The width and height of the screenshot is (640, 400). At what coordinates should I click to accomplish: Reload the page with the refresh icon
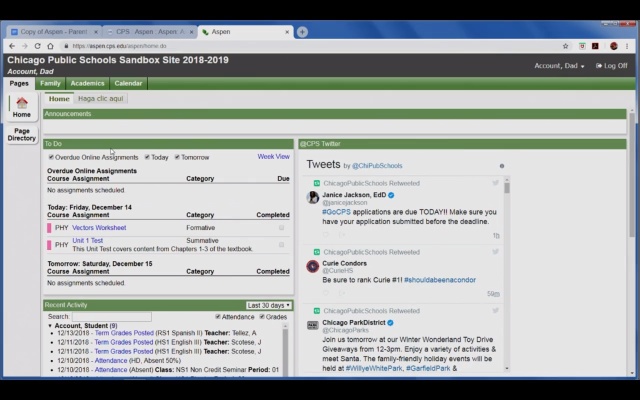(37, 46)
